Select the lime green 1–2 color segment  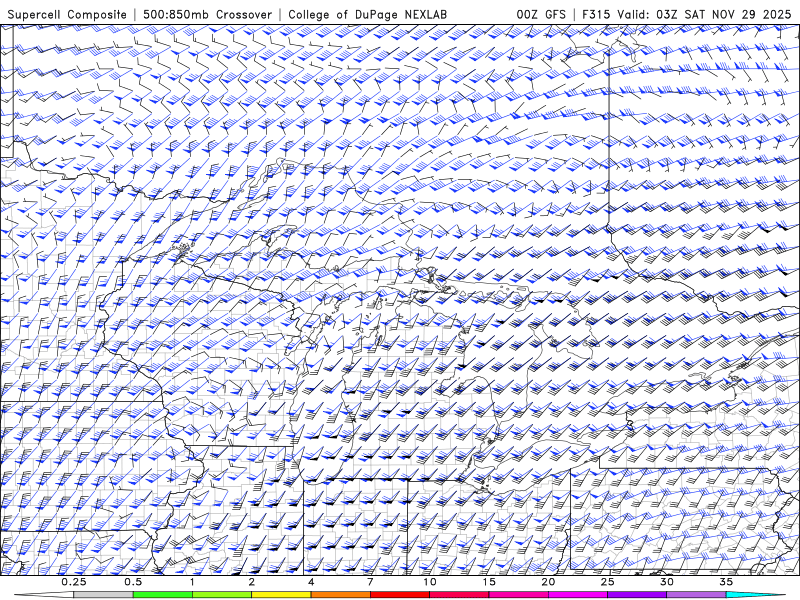tap(222, 595)
